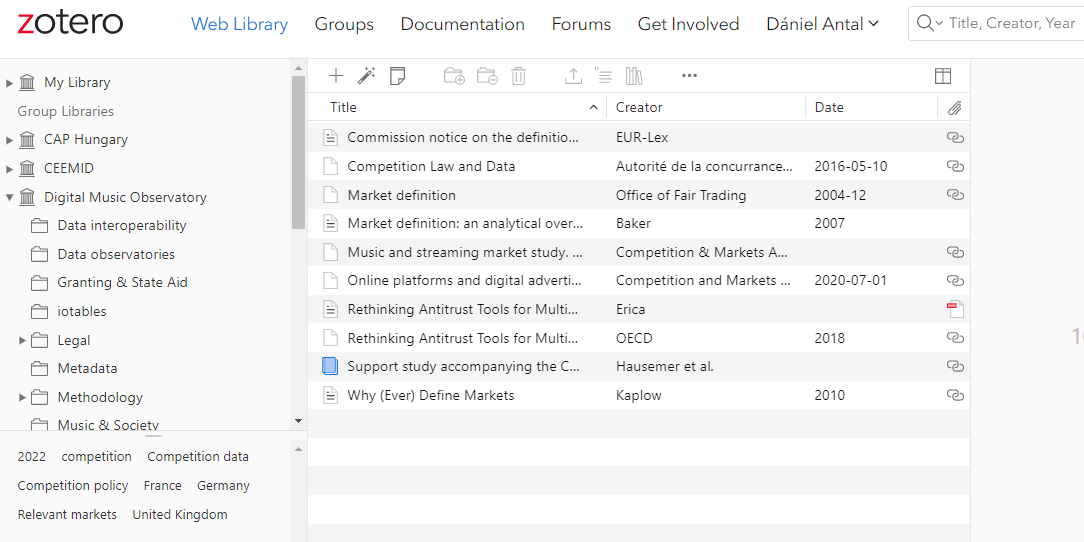Open Dániel Antal account dropdown
Screen dimensions: 1084x542
[x=822, y=24]
